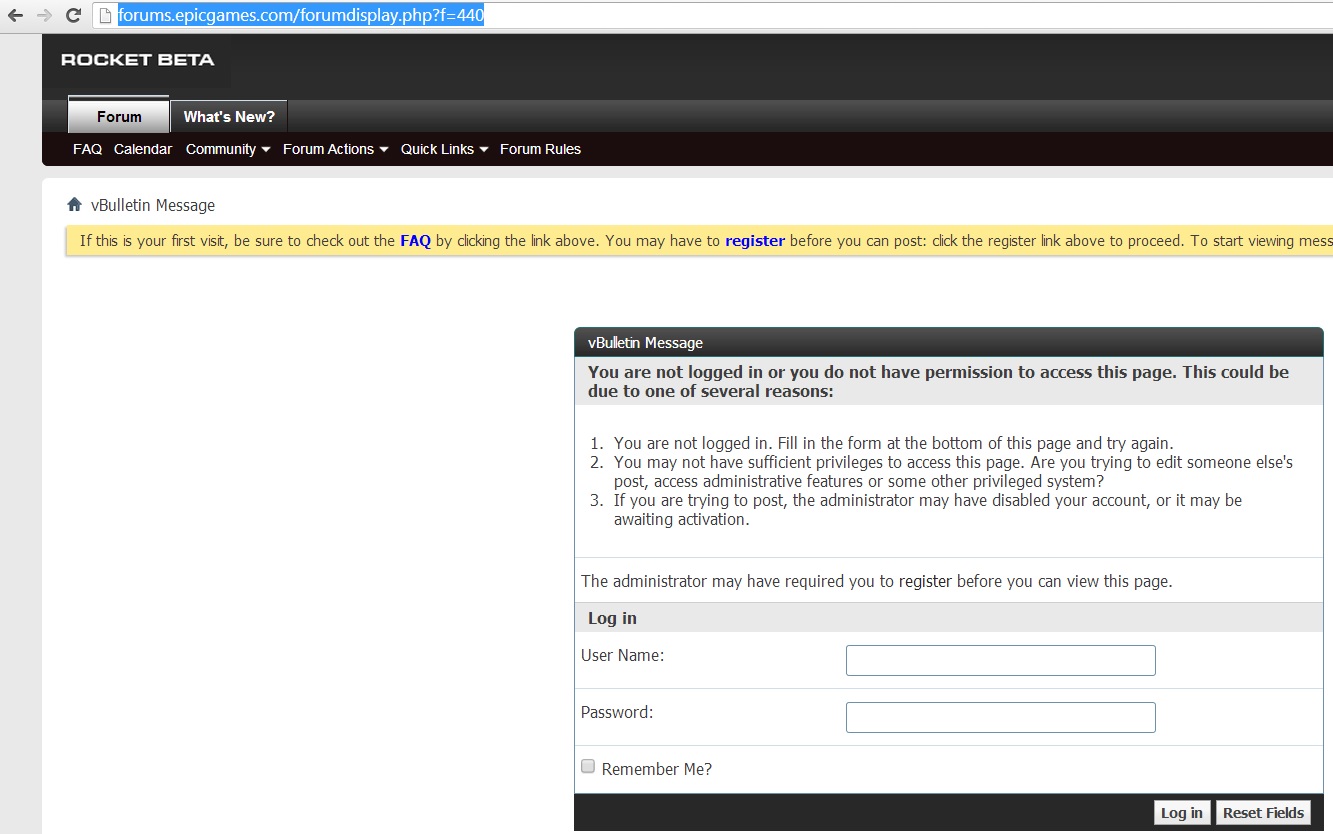The height and width of the screenshot is (834, 1333).
Task: Select the Forum tab
Action: 119,117
